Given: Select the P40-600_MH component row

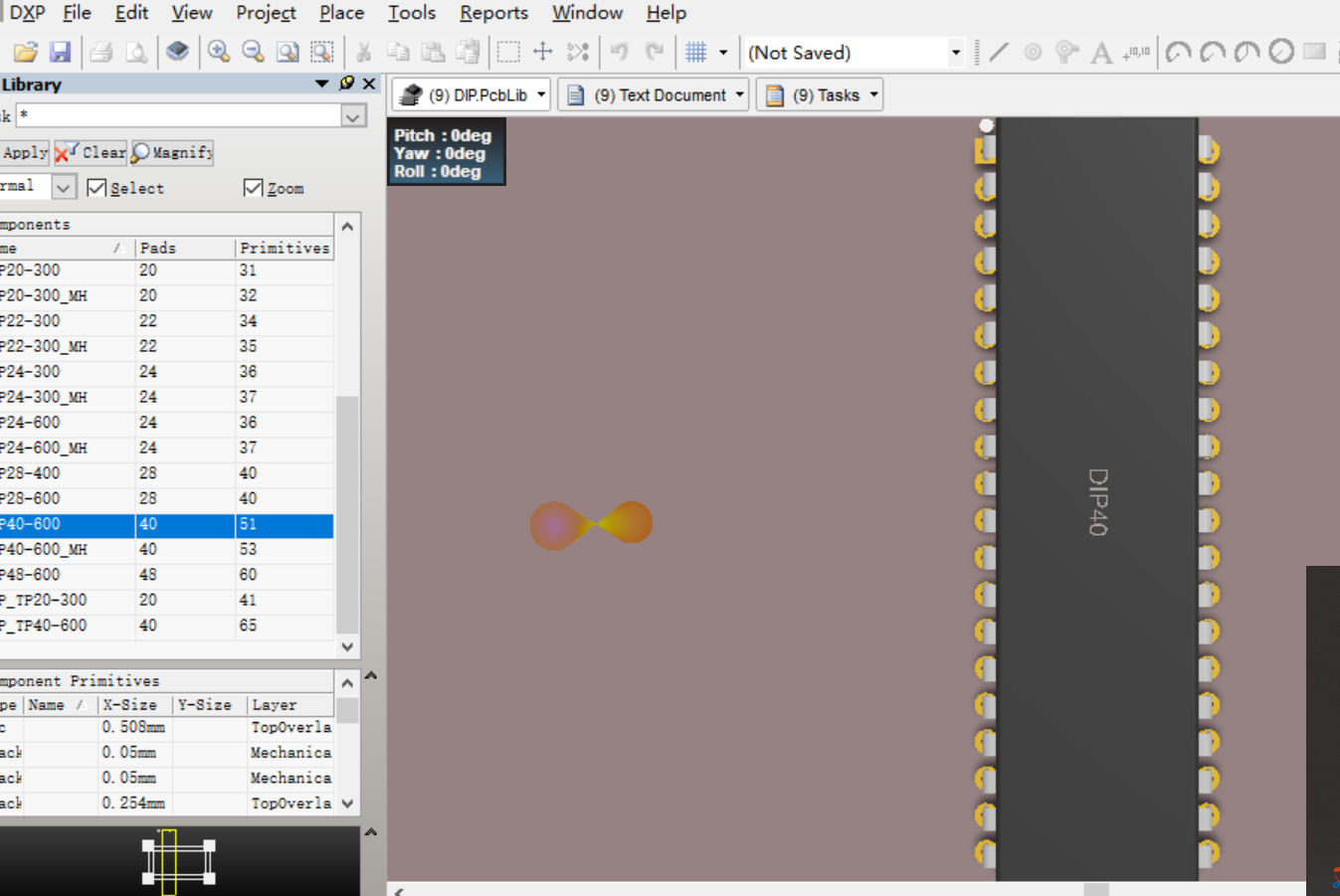Looking at the screenshot, I should pyautogui.click(x=166, y=549).
